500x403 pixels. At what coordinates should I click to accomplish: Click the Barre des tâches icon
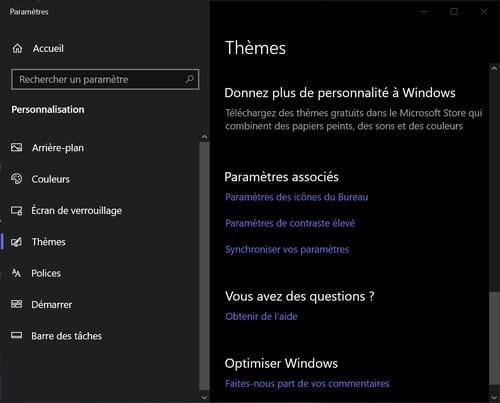pos(16,335)
